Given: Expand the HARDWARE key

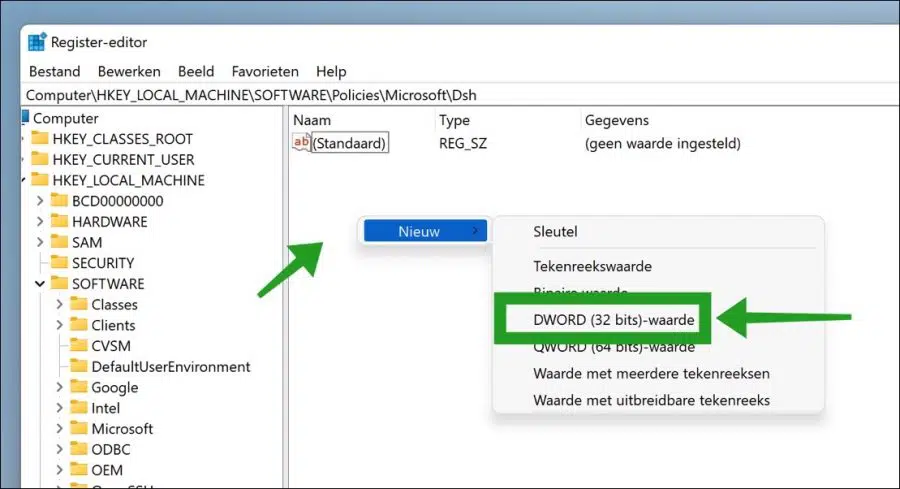Looking at the screenshot, I should click(x=40, y=222).
